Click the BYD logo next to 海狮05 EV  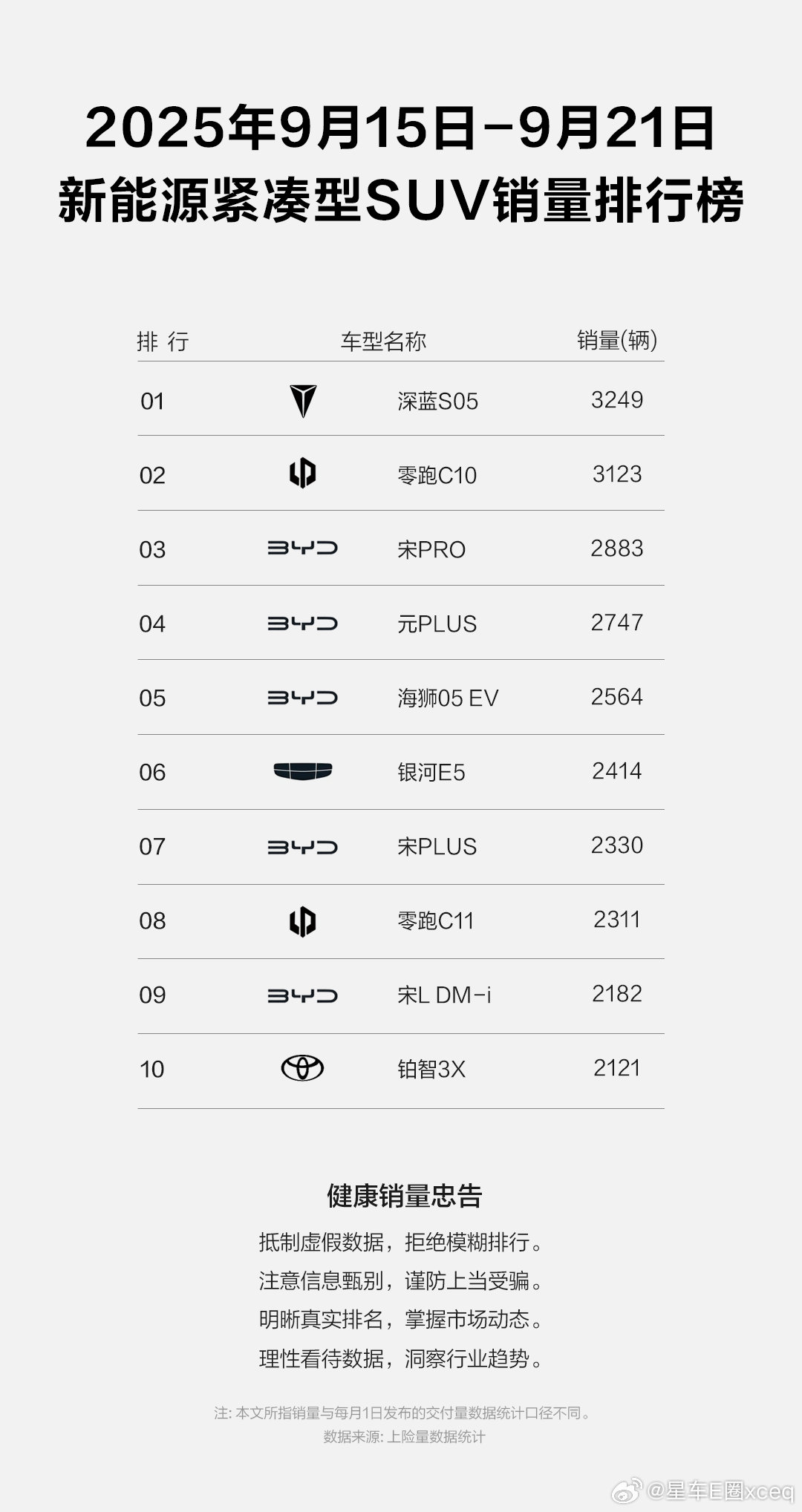(x=302, y=698)
